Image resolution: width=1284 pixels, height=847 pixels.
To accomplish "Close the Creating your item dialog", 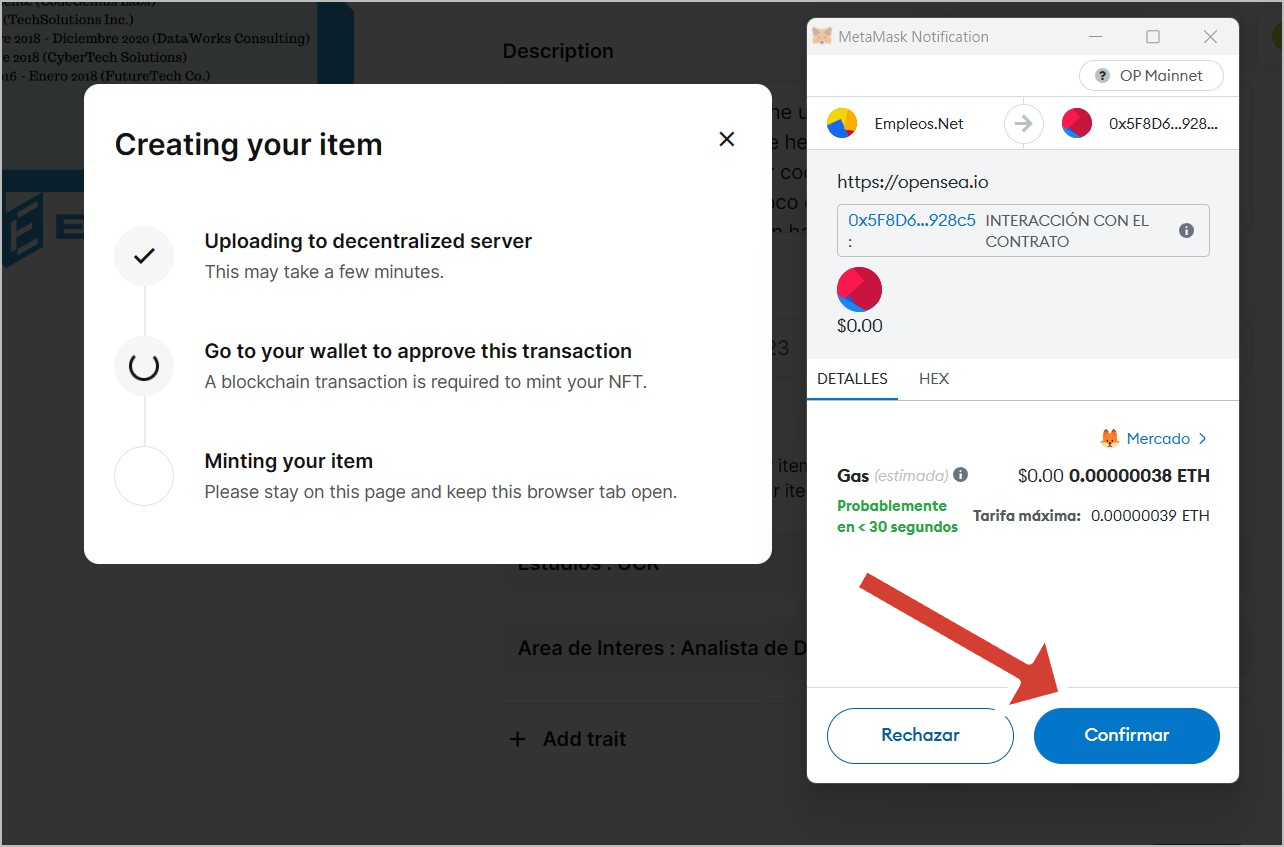I will pos(727,139).
